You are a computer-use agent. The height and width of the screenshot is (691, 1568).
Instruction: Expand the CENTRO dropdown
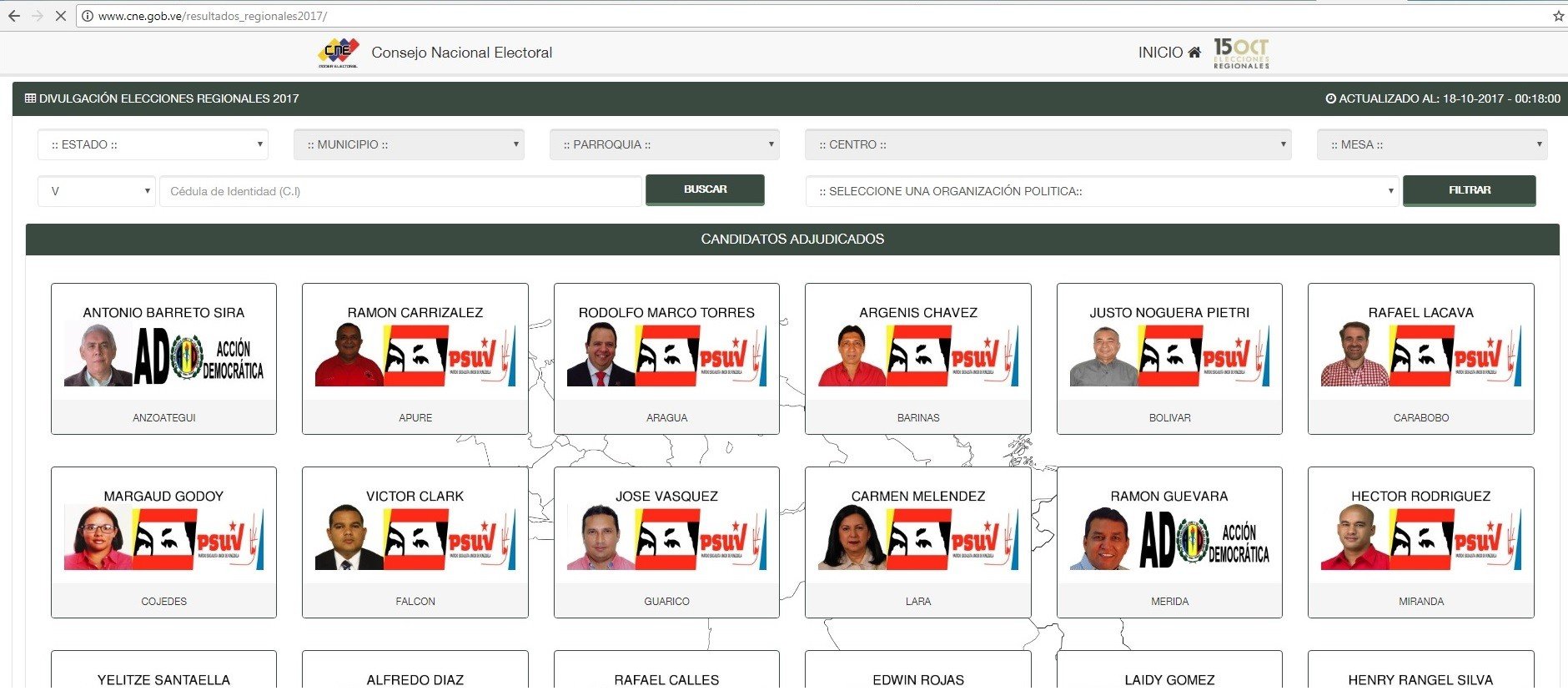pyautogui.click(x=1048, y=144)
